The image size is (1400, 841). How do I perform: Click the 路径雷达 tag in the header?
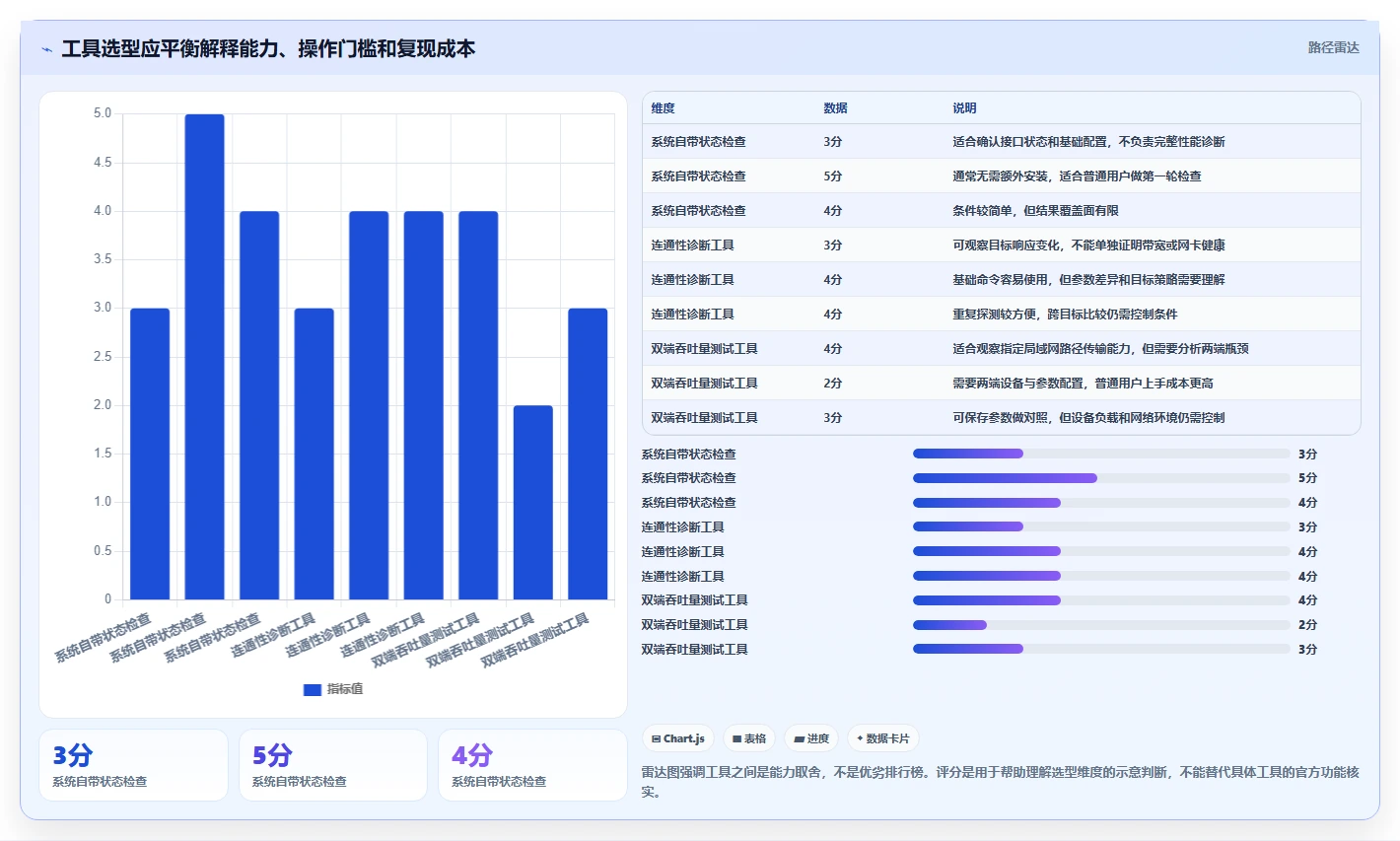click(x=1333, y=47)
